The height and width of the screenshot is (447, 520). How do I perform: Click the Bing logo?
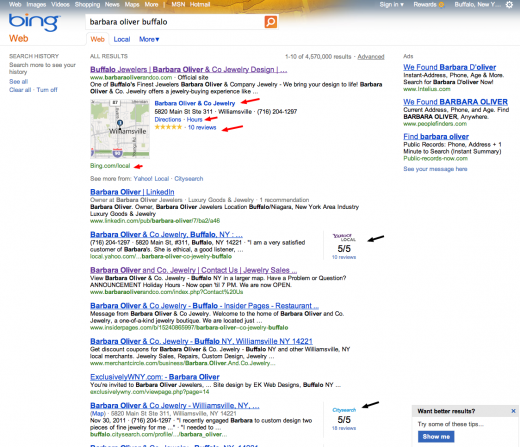pyautogui.click(x=35, y=22)
